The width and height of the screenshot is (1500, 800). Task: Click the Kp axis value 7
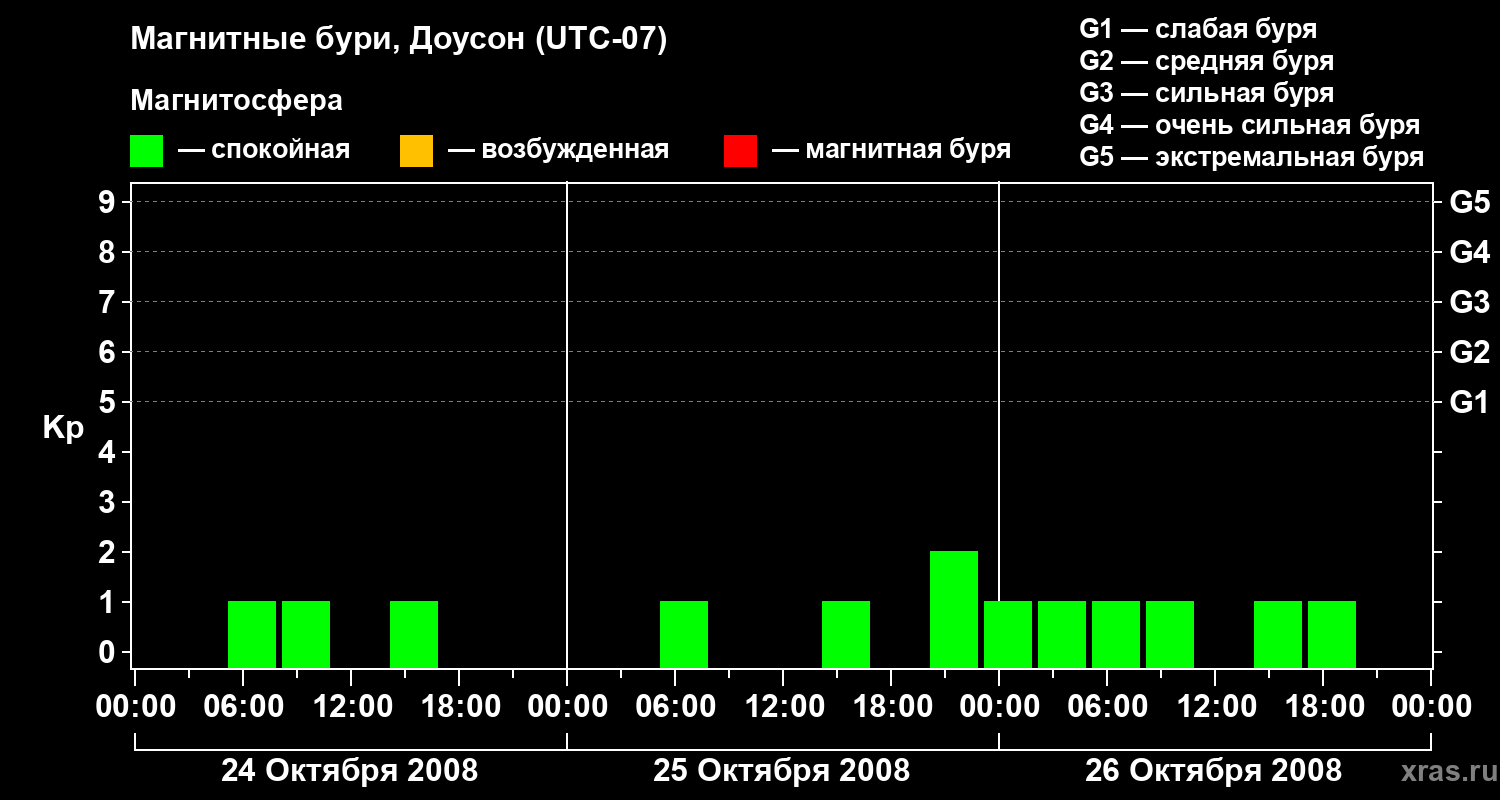tap(108, 303)
